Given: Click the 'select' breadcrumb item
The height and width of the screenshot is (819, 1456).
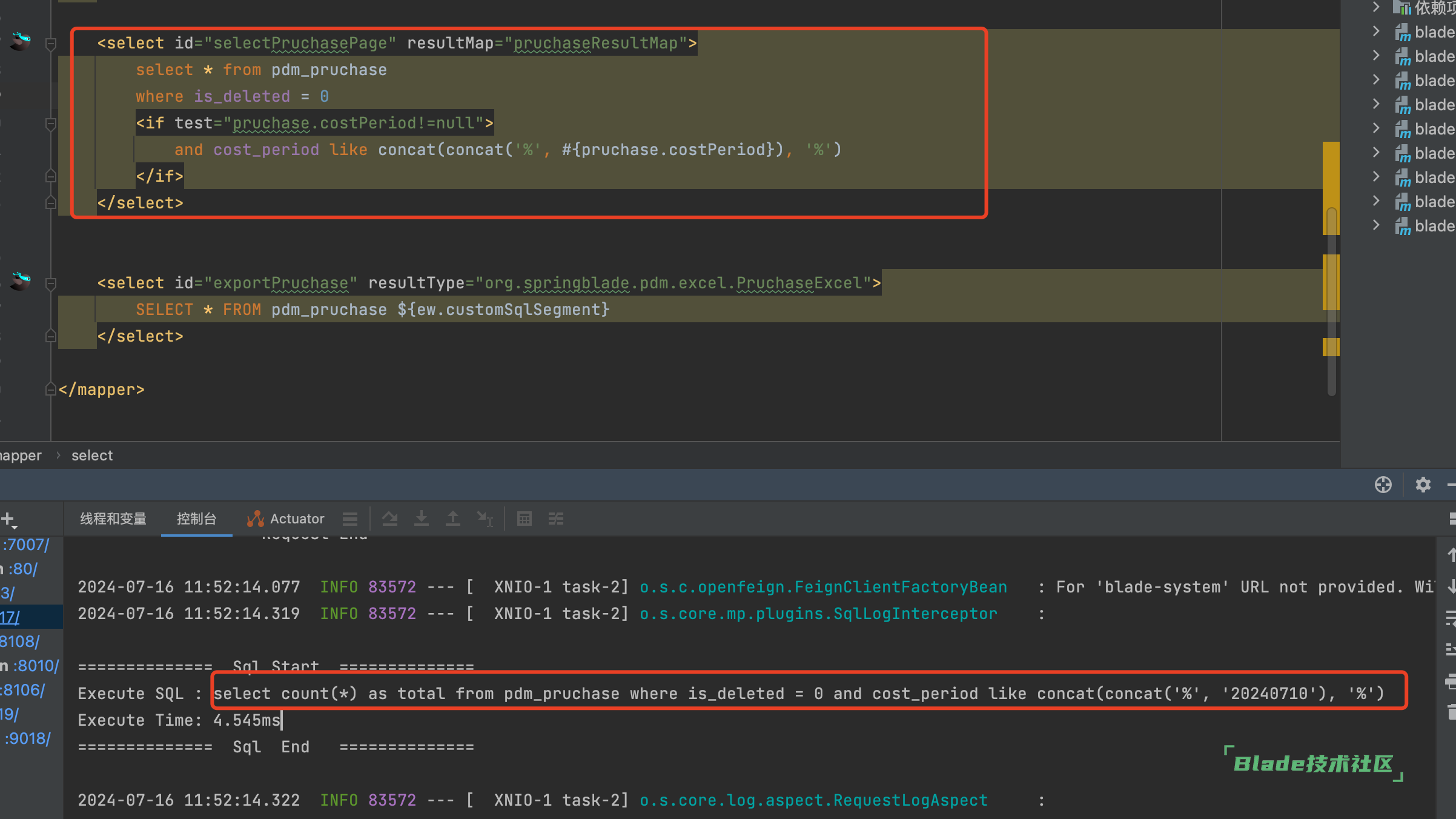Looking at the screenshot, I should pyautogui.click(x=92, y=456).
